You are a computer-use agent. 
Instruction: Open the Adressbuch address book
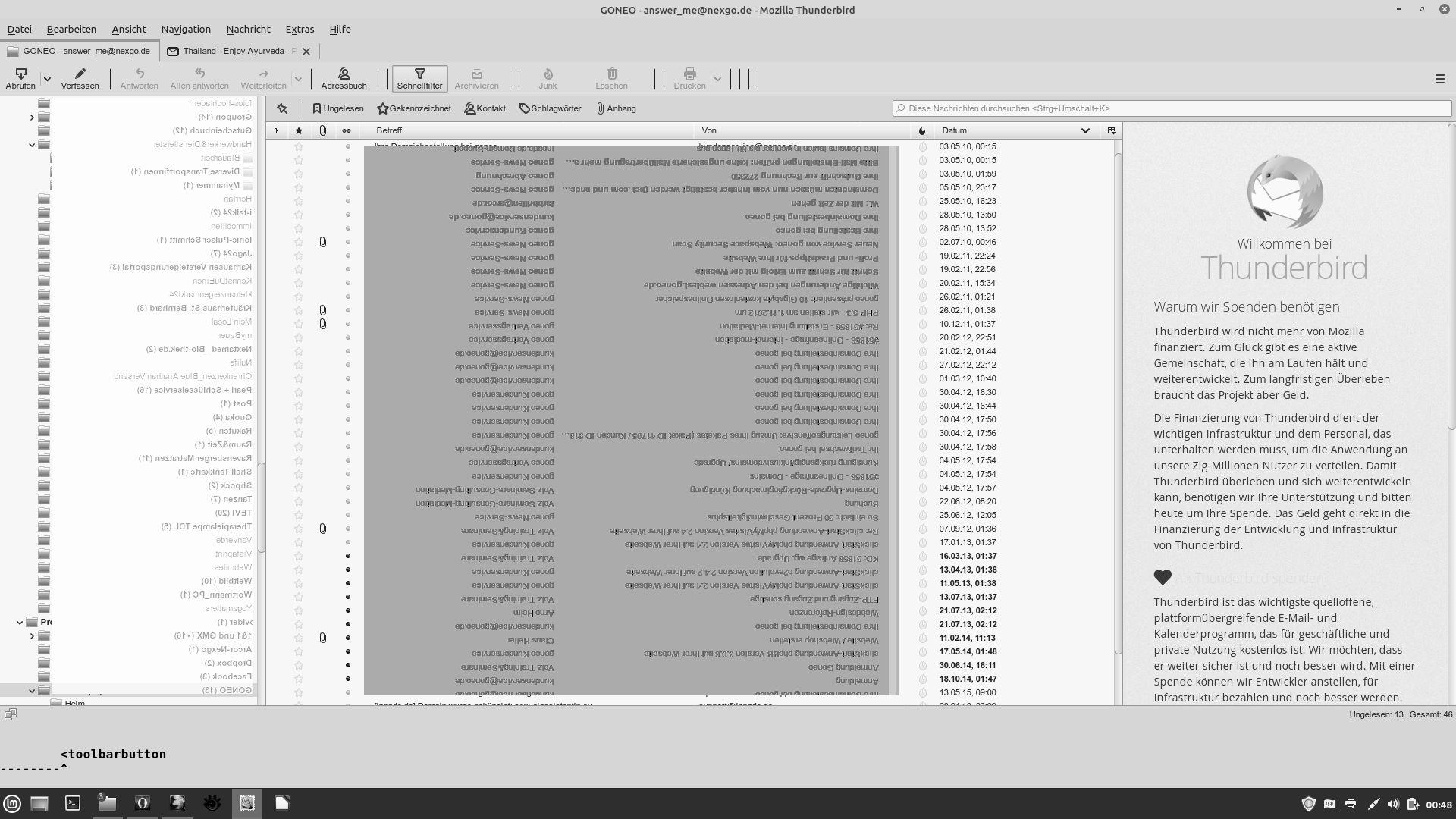(x=344, y=78)
